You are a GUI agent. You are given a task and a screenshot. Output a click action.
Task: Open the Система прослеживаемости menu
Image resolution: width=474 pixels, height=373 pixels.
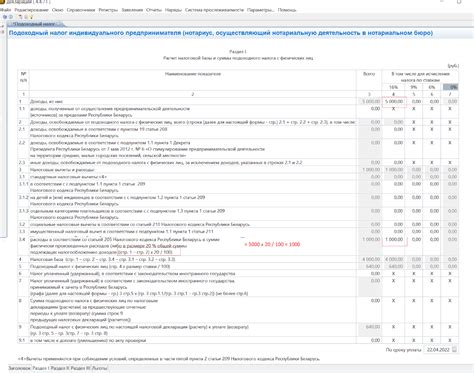click(x=214, y=10)
